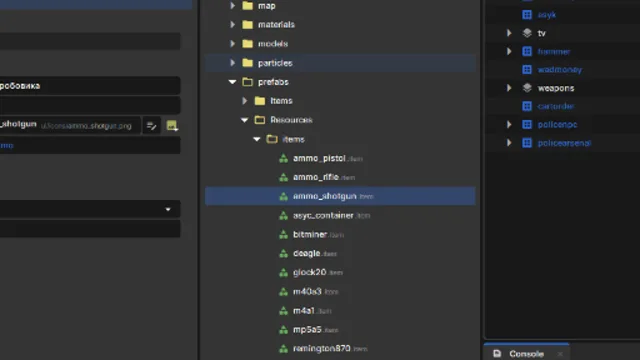Click the models folder icon
The width and height of the screenshot is (640, 360).
point(247,43)
